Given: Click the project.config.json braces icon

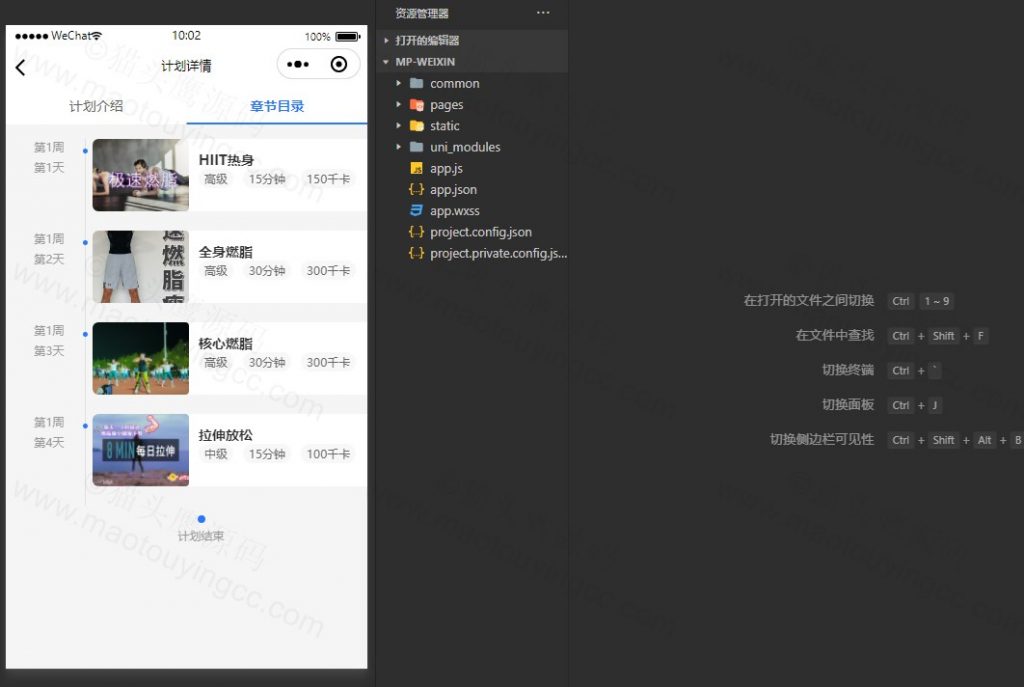Looking at the screenshot, I should pos(416,232).
